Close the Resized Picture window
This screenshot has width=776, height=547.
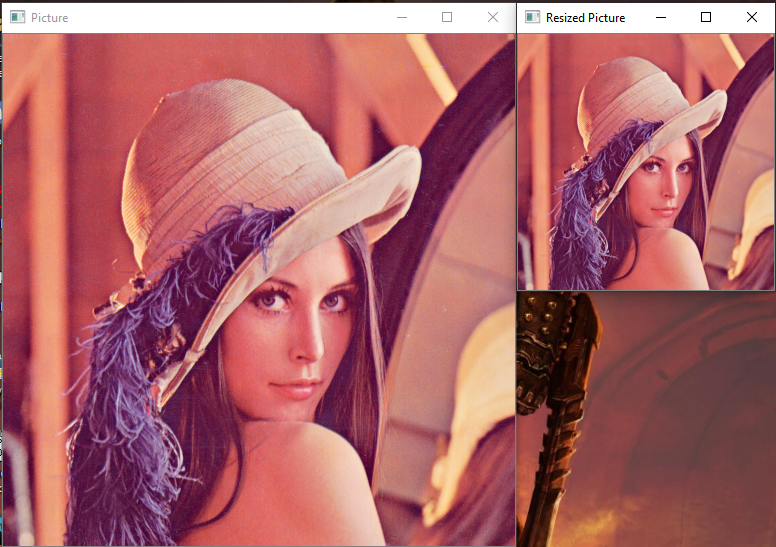(x=752, y=17)
